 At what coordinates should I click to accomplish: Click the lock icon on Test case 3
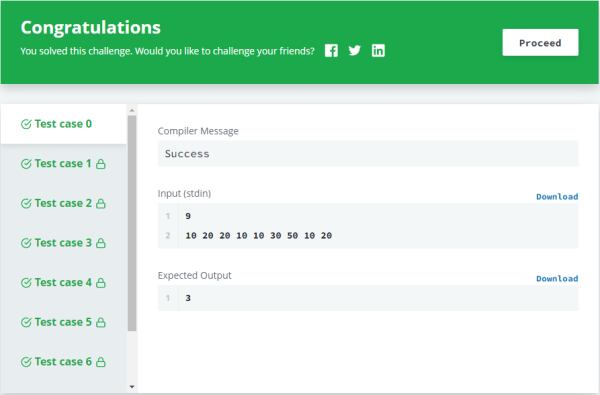coord(101,243)
